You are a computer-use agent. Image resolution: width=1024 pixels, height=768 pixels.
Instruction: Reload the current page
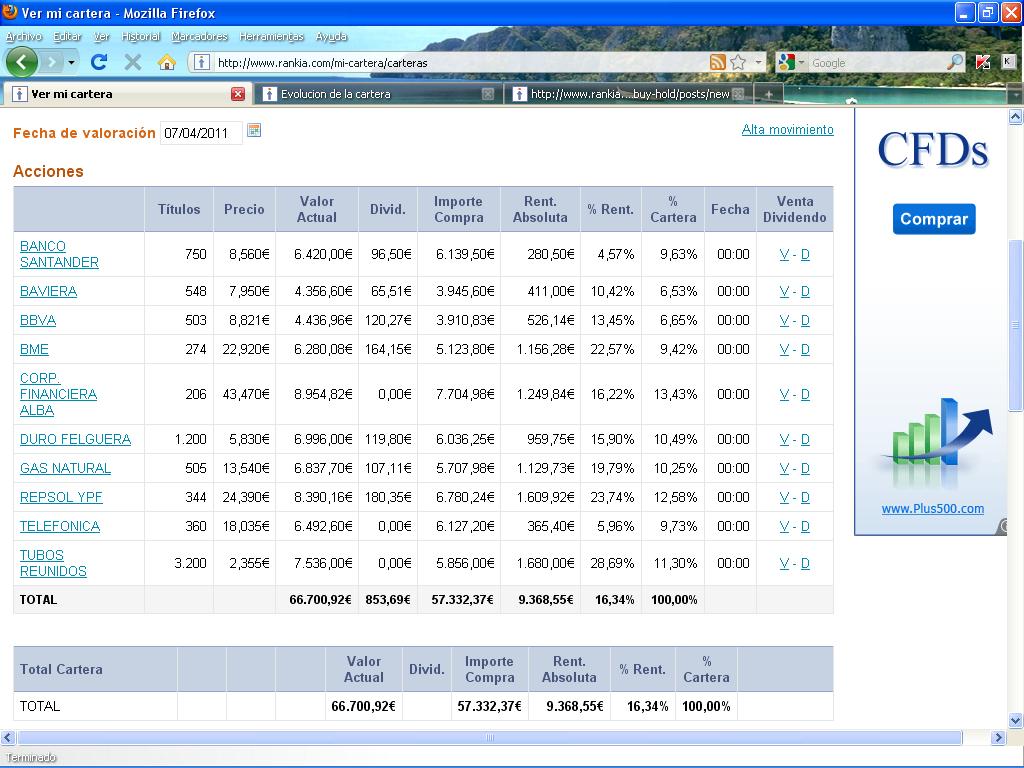(x=99, y=63)
